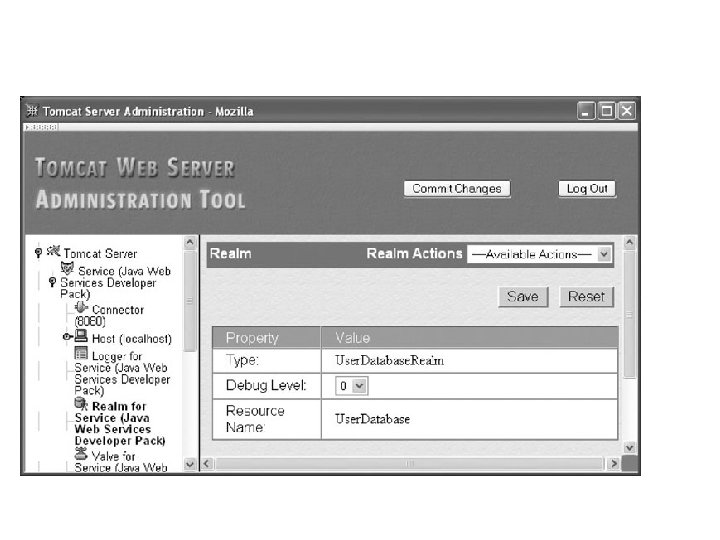
Task: Save the realm settings
Action: (x=523, y=297)
